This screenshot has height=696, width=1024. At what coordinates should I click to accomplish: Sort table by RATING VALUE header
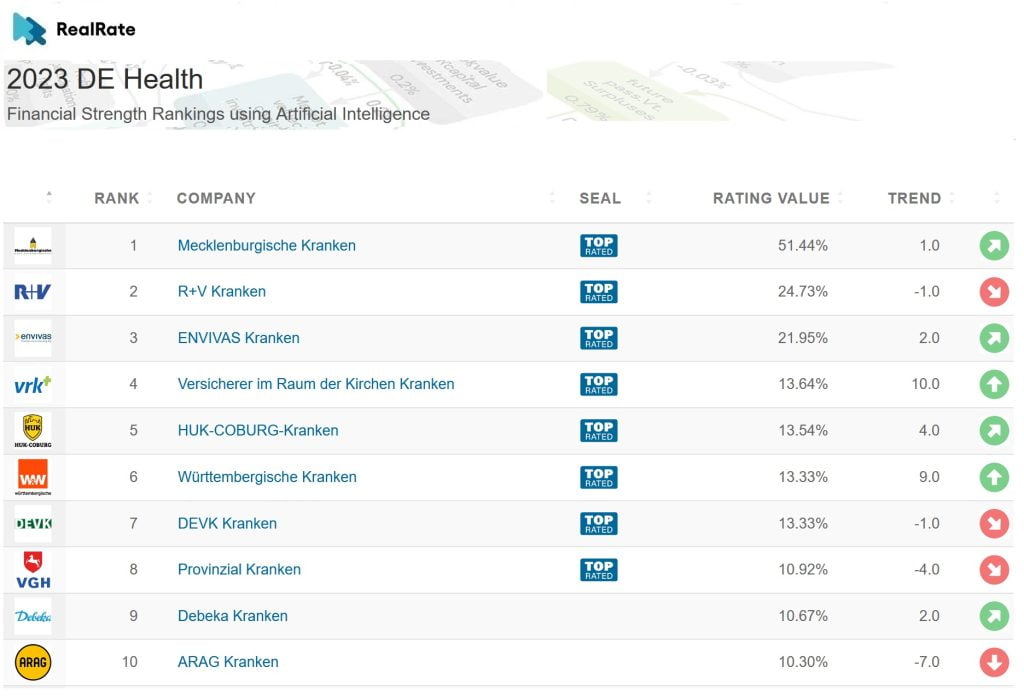pos(771,198)
